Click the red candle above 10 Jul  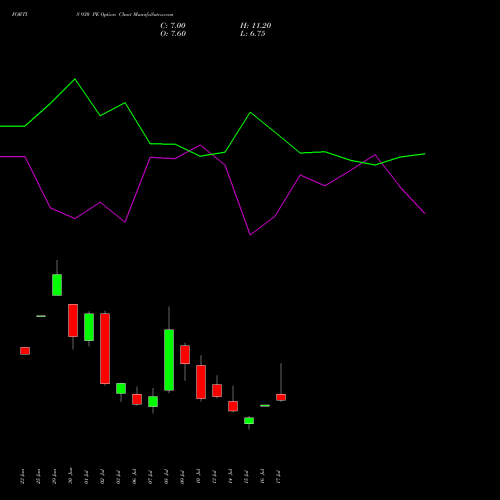[x=201, y=382]
